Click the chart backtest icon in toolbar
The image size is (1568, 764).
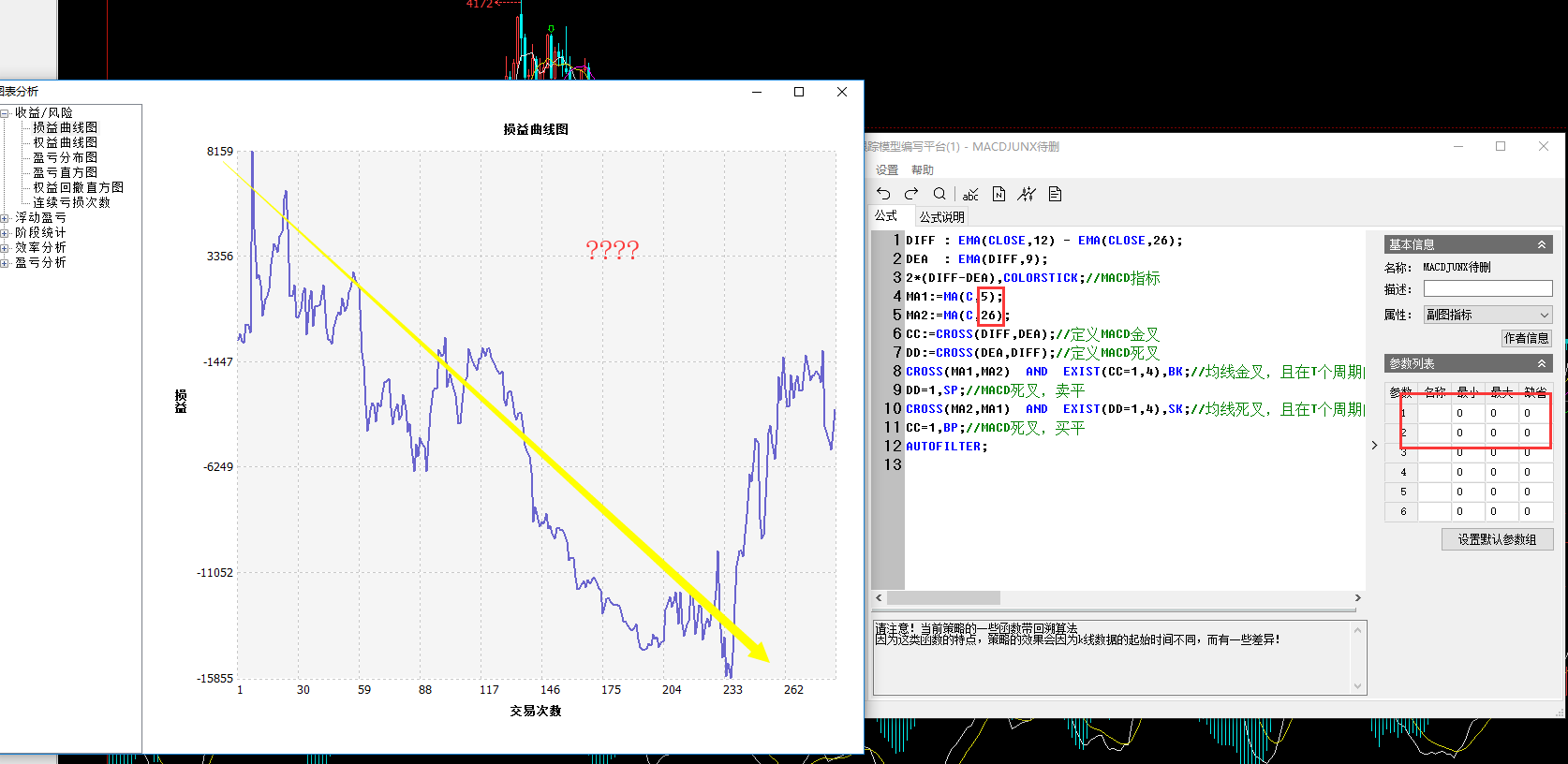pyautogui.click(x=1027, y=194)
